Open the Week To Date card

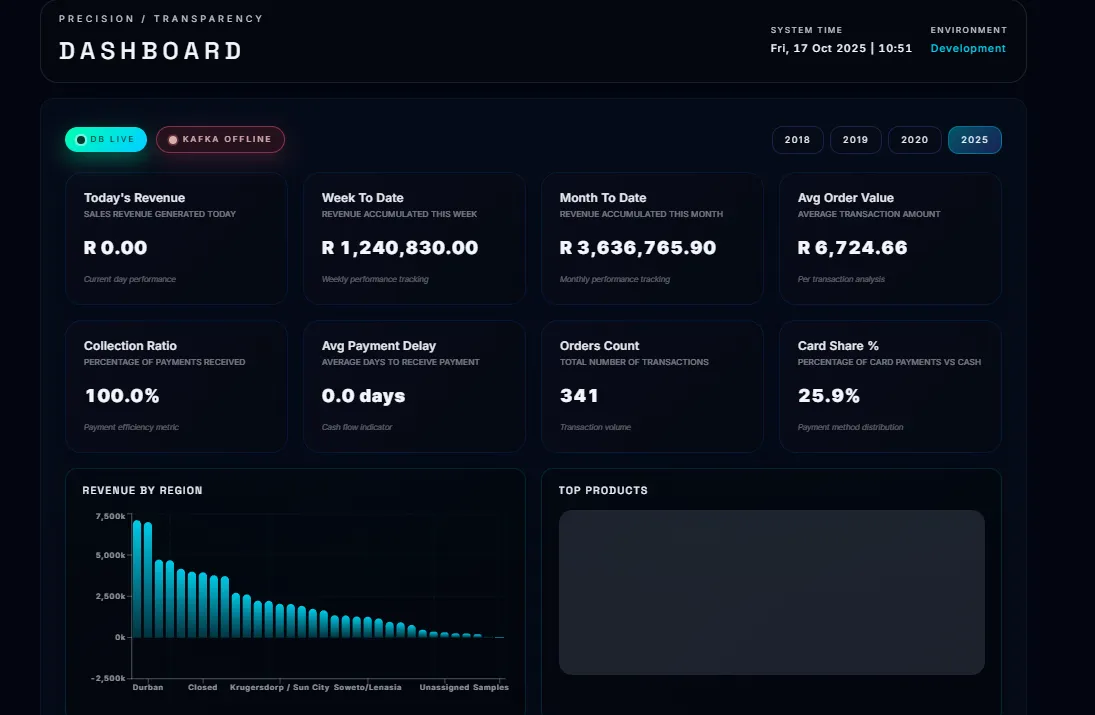tap(415, 238)
